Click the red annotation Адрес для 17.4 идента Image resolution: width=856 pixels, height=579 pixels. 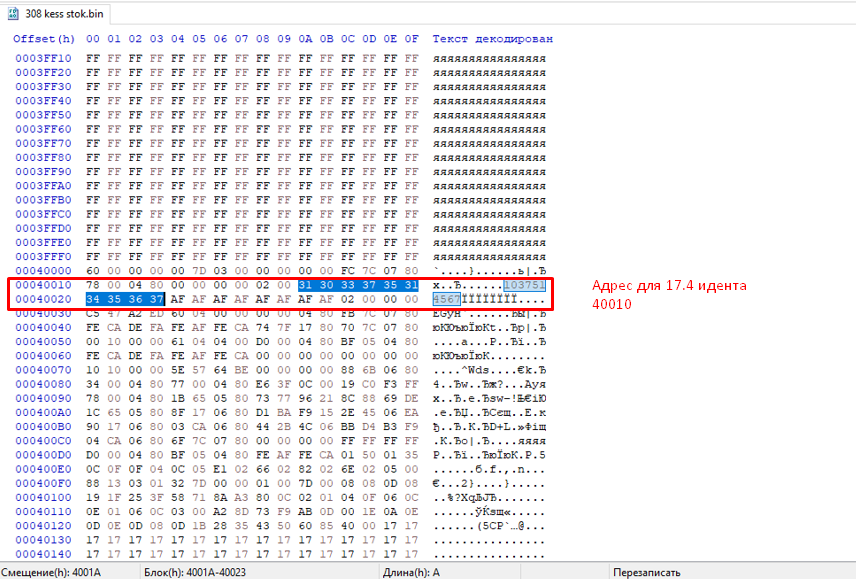[x=669, y=286]
